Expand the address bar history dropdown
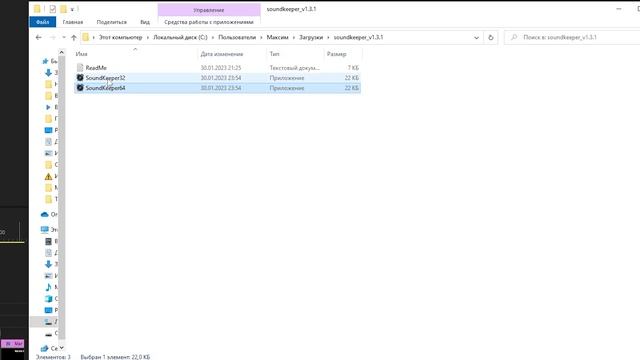The height and width of the screenshot is (360, 640). (476, 38)
